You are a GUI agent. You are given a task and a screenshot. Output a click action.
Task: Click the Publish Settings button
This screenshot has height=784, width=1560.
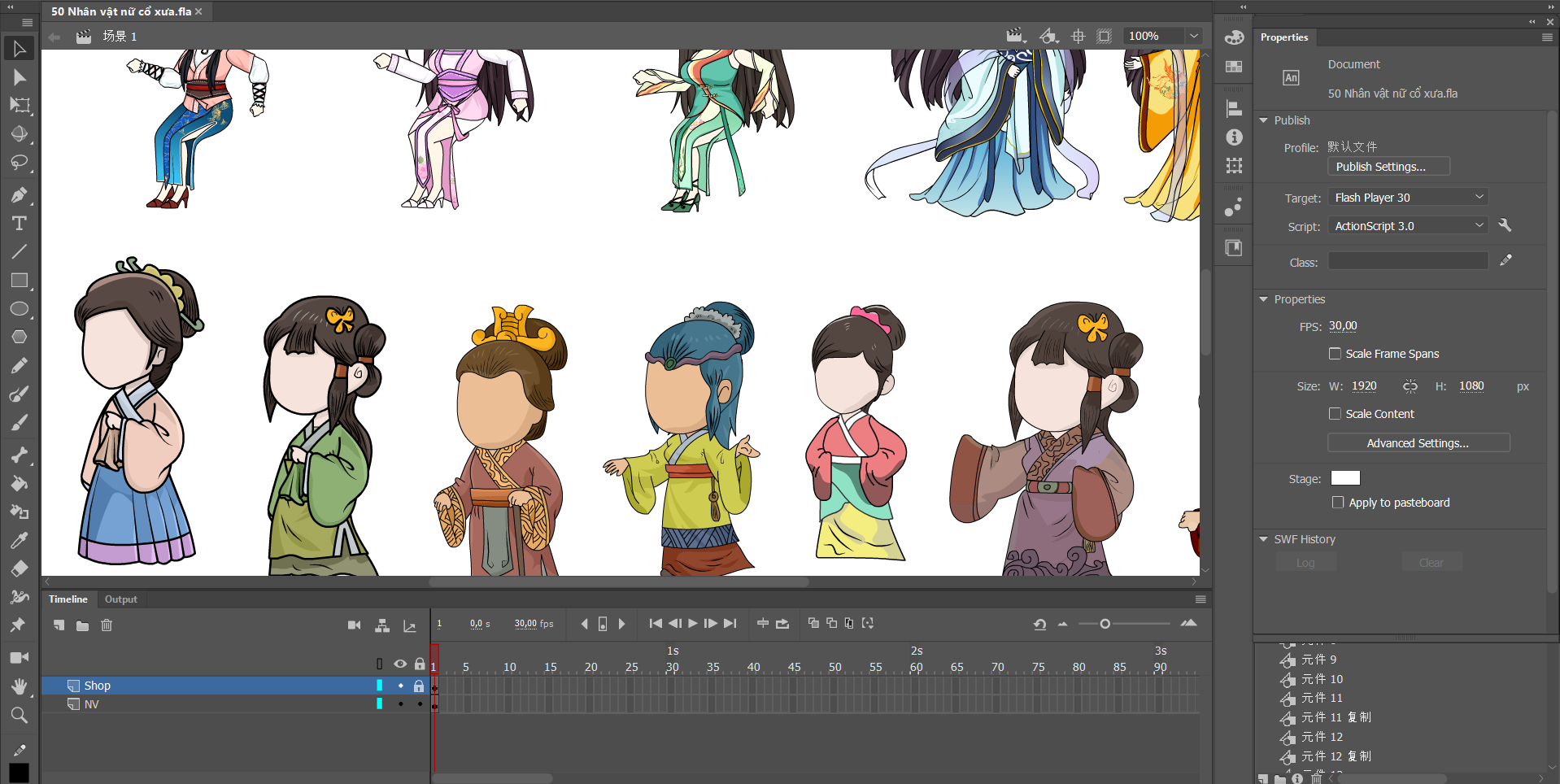pyautogui.click(x=1388, y=167)
